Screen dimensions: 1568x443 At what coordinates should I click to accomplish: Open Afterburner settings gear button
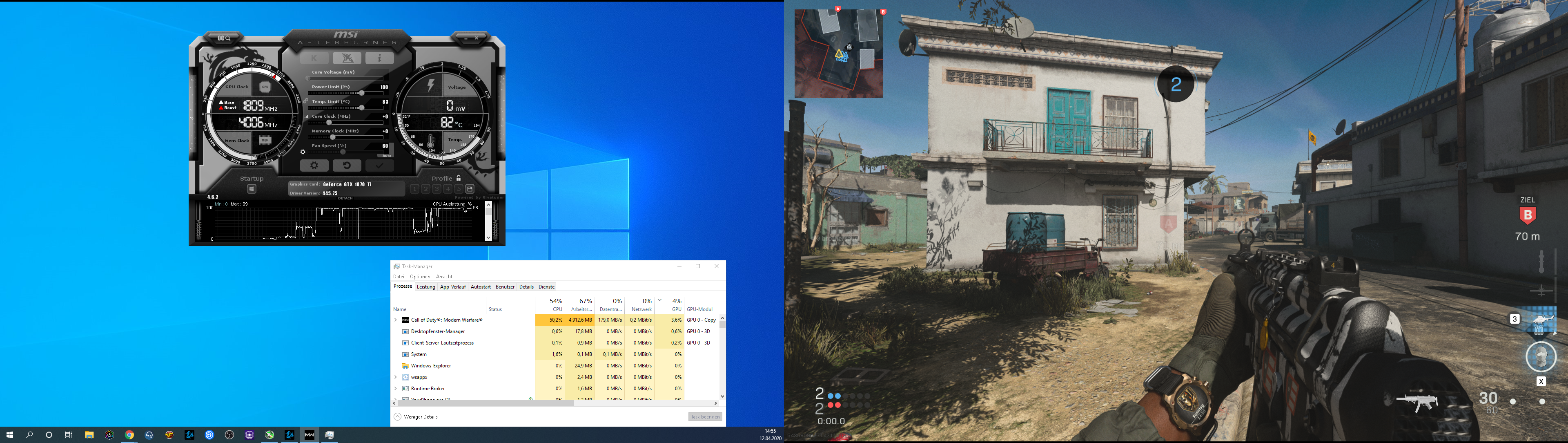[x=314, y=165]
